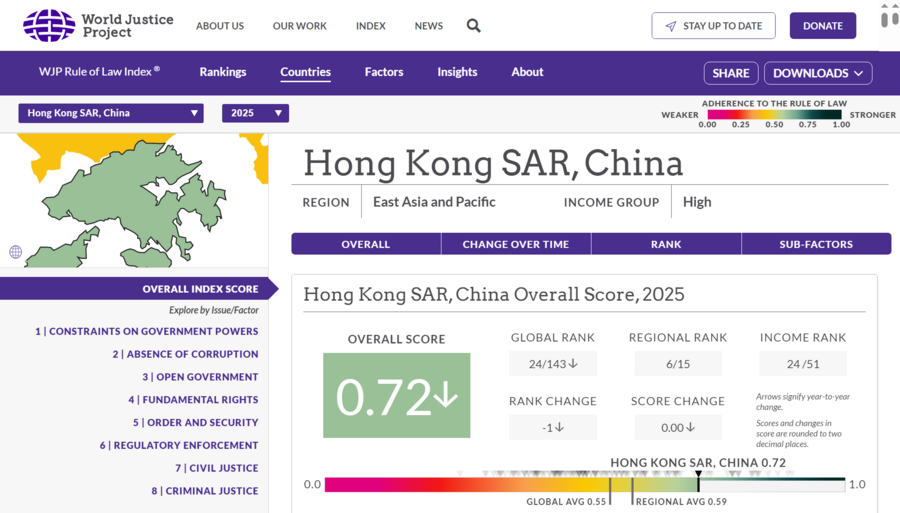Image resolution: width=900 pixels, height=513 pixels.
Task: Open the Factors section
Action: [x=384, y=72]
